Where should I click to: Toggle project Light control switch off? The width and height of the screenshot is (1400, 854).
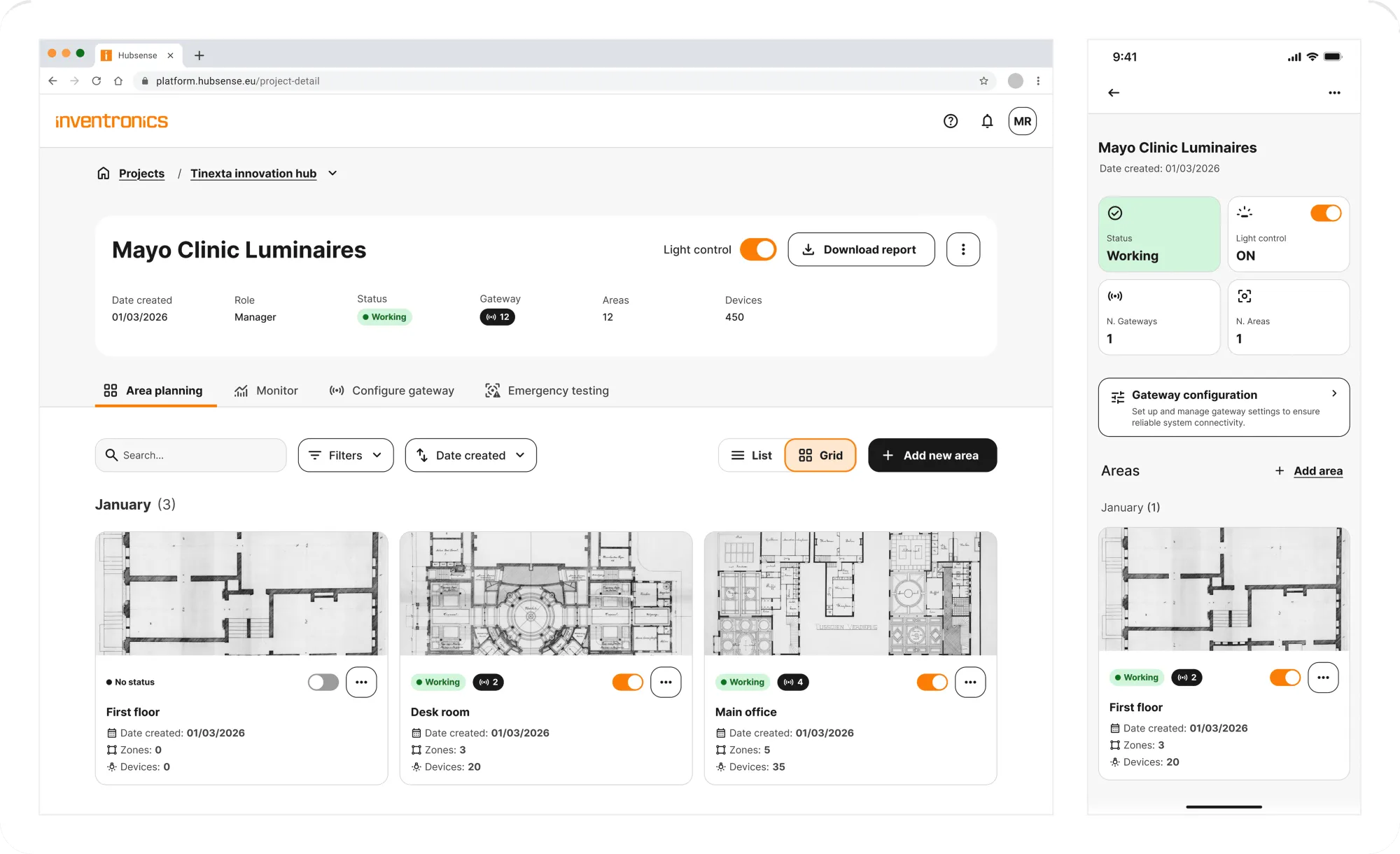[758, 249]
